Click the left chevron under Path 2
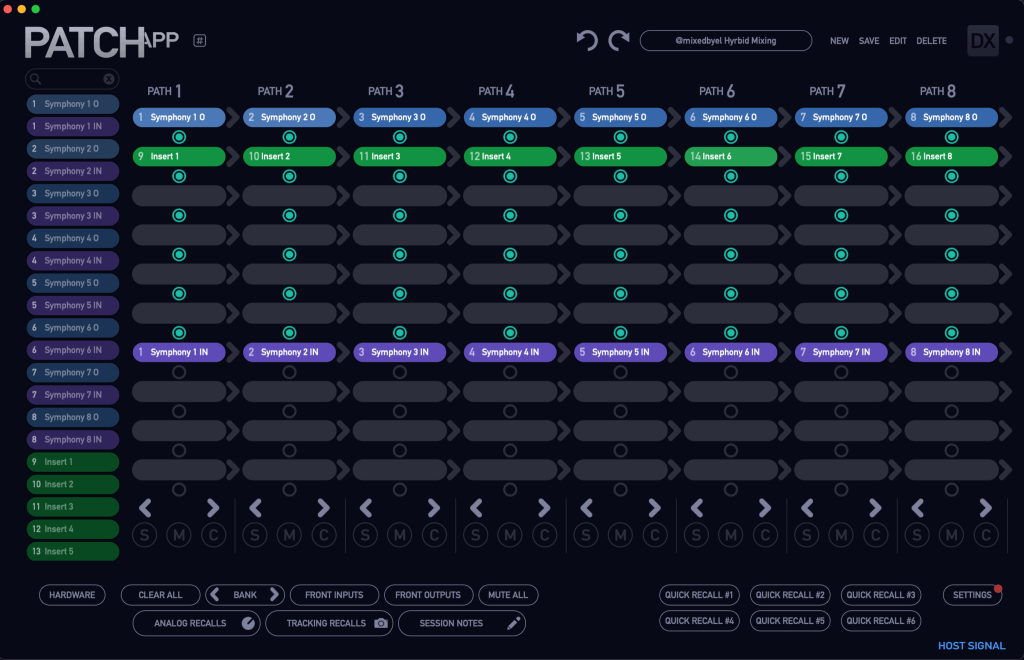 point(255,508)
